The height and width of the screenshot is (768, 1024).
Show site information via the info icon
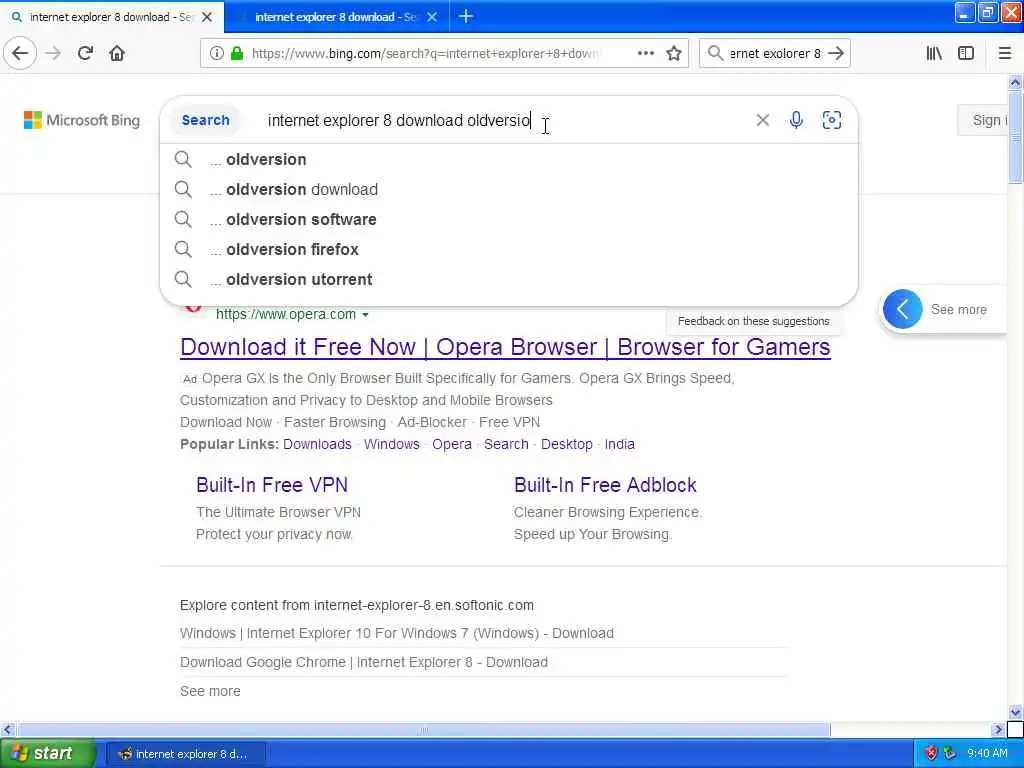point(216,54)
